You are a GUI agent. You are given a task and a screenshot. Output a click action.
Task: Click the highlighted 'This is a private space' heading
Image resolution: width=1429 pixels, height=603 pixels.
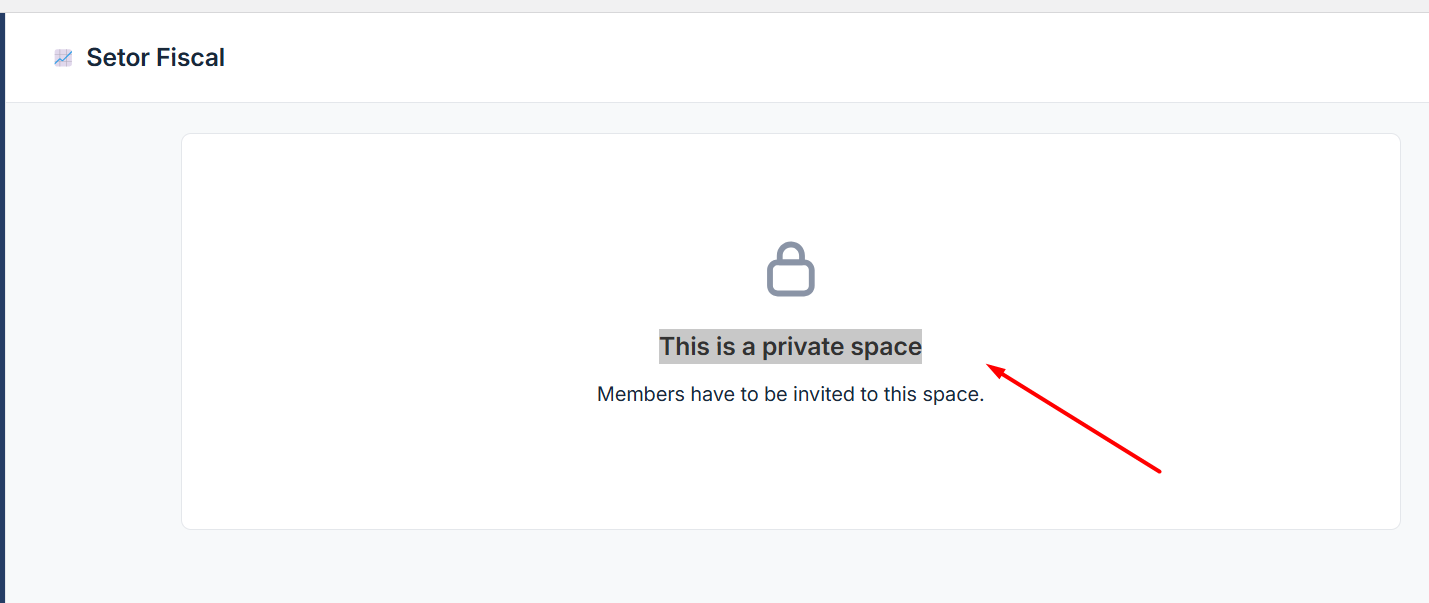(x=790, y=347)
